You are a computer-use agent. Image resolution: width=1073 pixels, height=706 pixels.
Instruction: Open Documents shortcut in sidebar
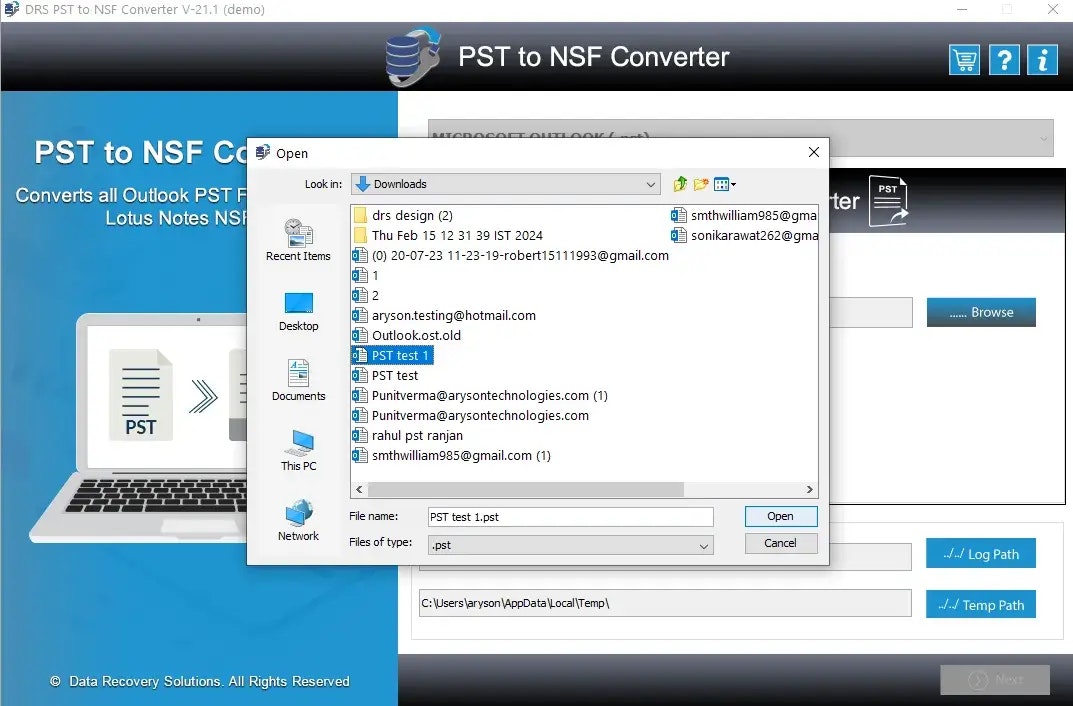(298, 380)
